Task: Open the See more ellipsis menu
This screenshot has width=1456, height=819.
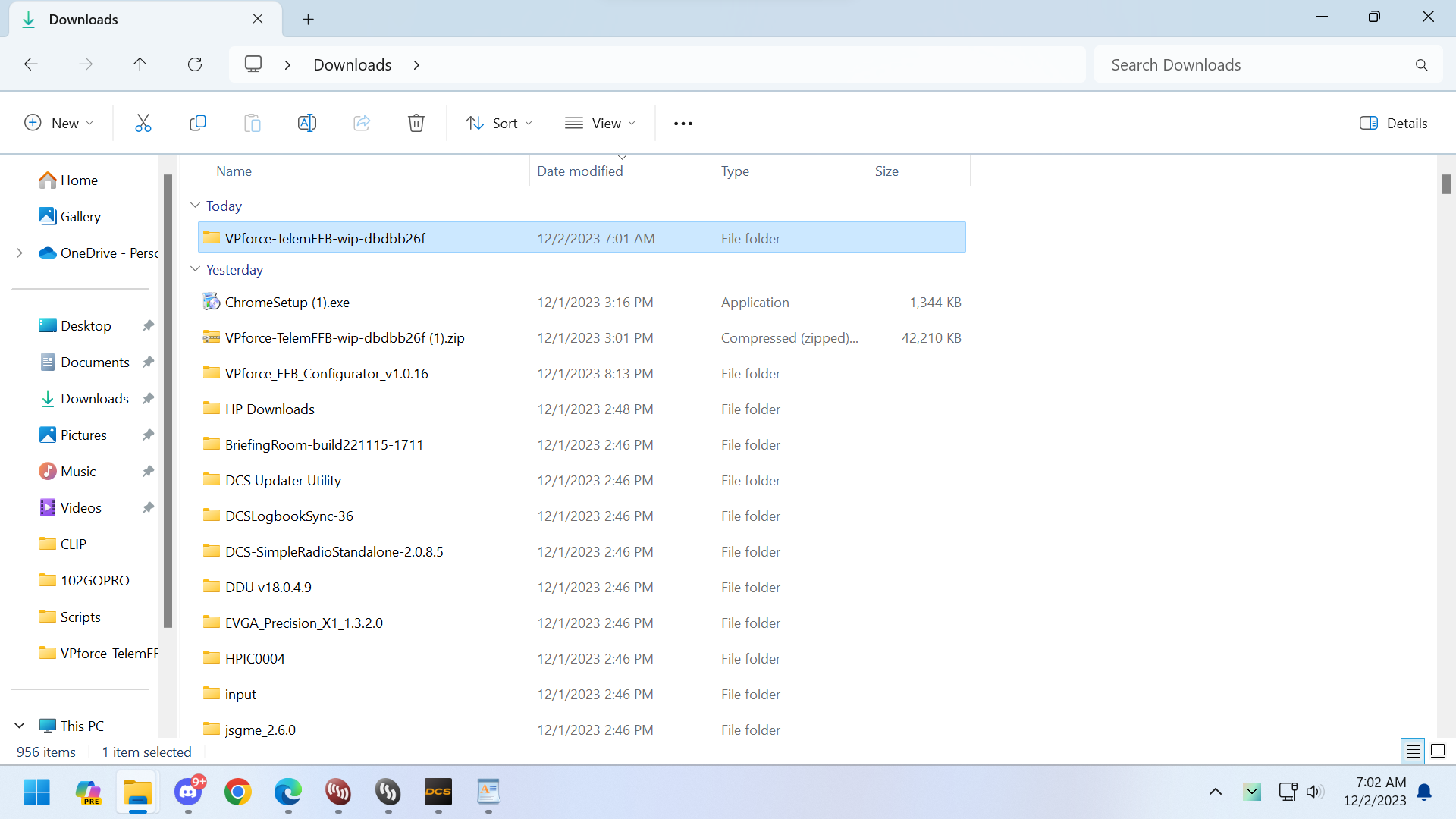Action: click(682, 123)
